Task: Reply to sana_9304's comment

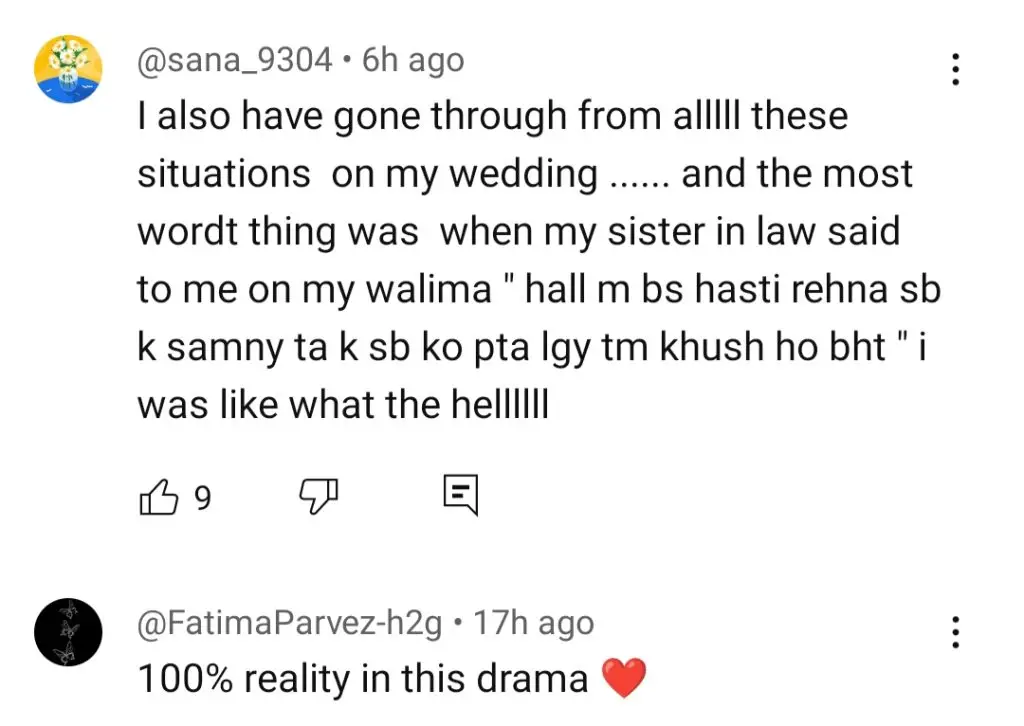Action: point(461,495)
